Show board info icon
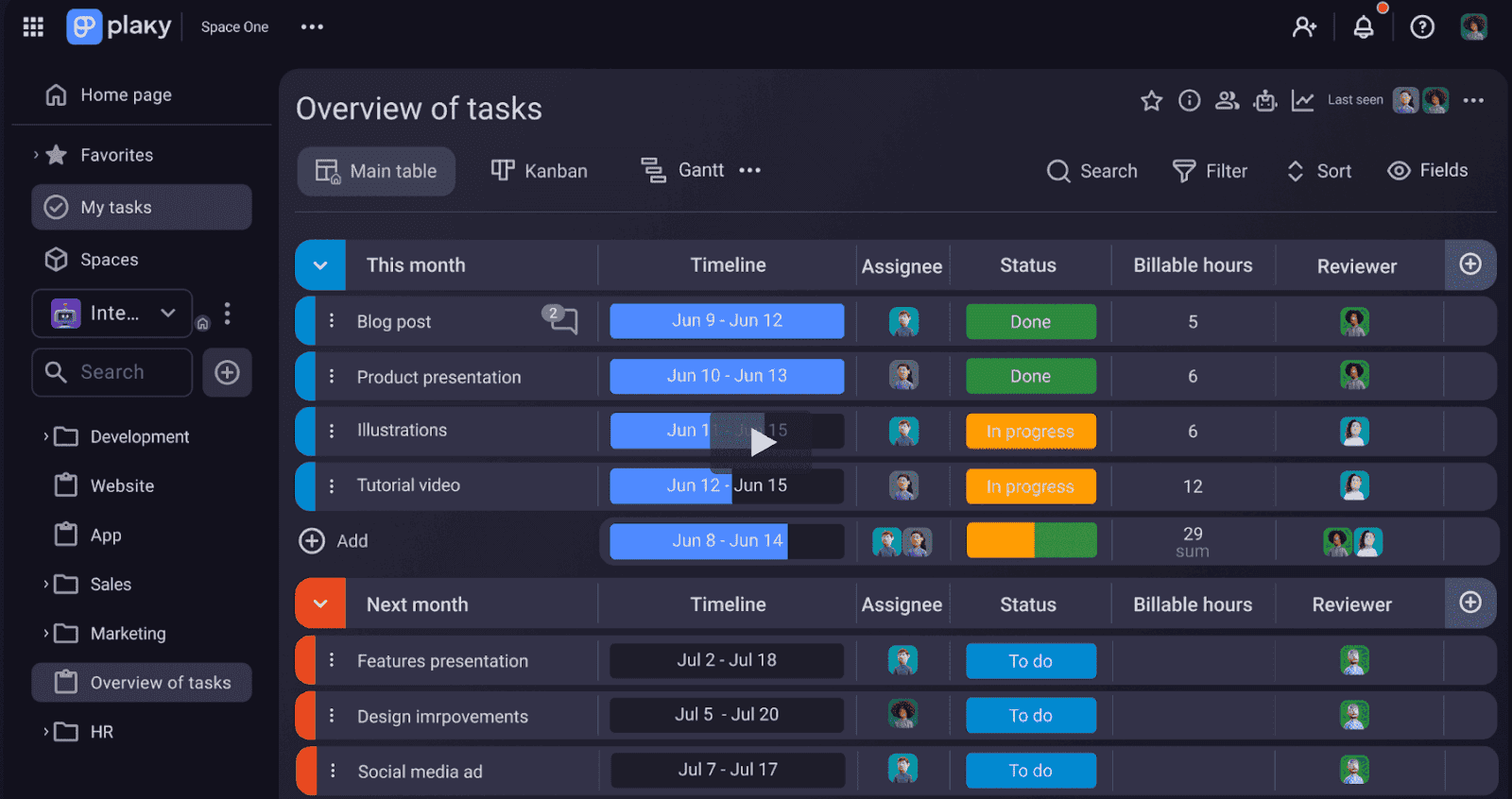The image size is (1512, 799). tap(1190, 100)
